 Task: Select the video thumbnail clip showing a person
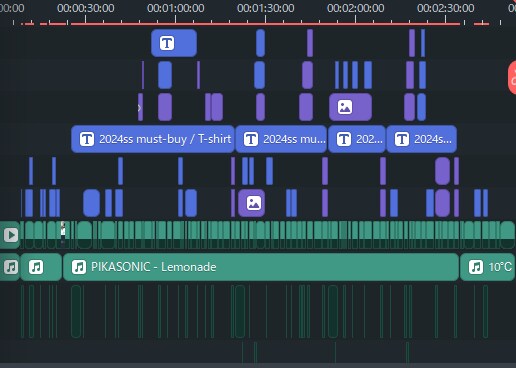tap(63, 235)
